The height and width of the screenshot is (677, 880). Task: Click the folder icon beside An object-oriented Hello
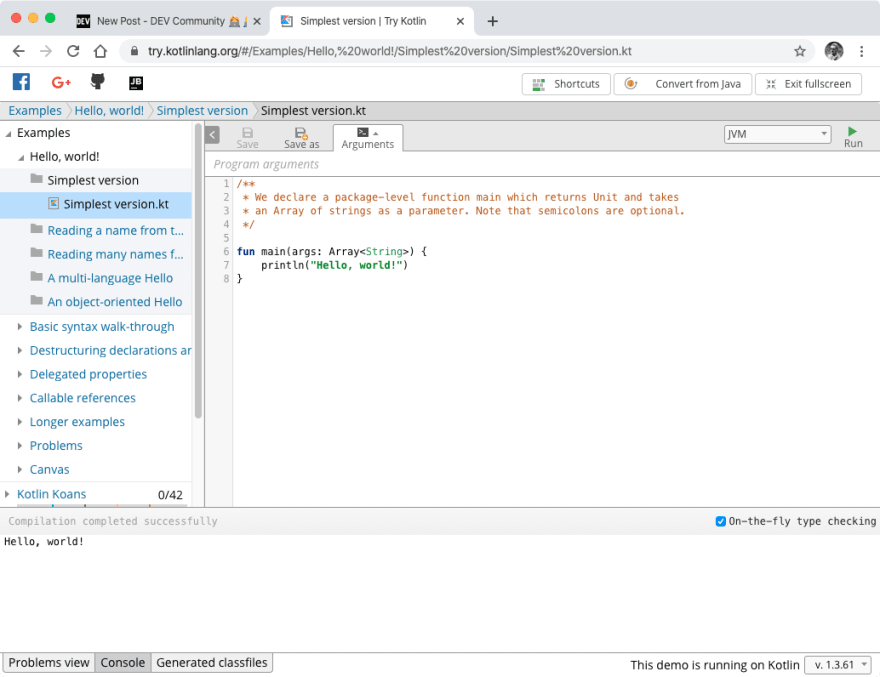tap(36, 300)
